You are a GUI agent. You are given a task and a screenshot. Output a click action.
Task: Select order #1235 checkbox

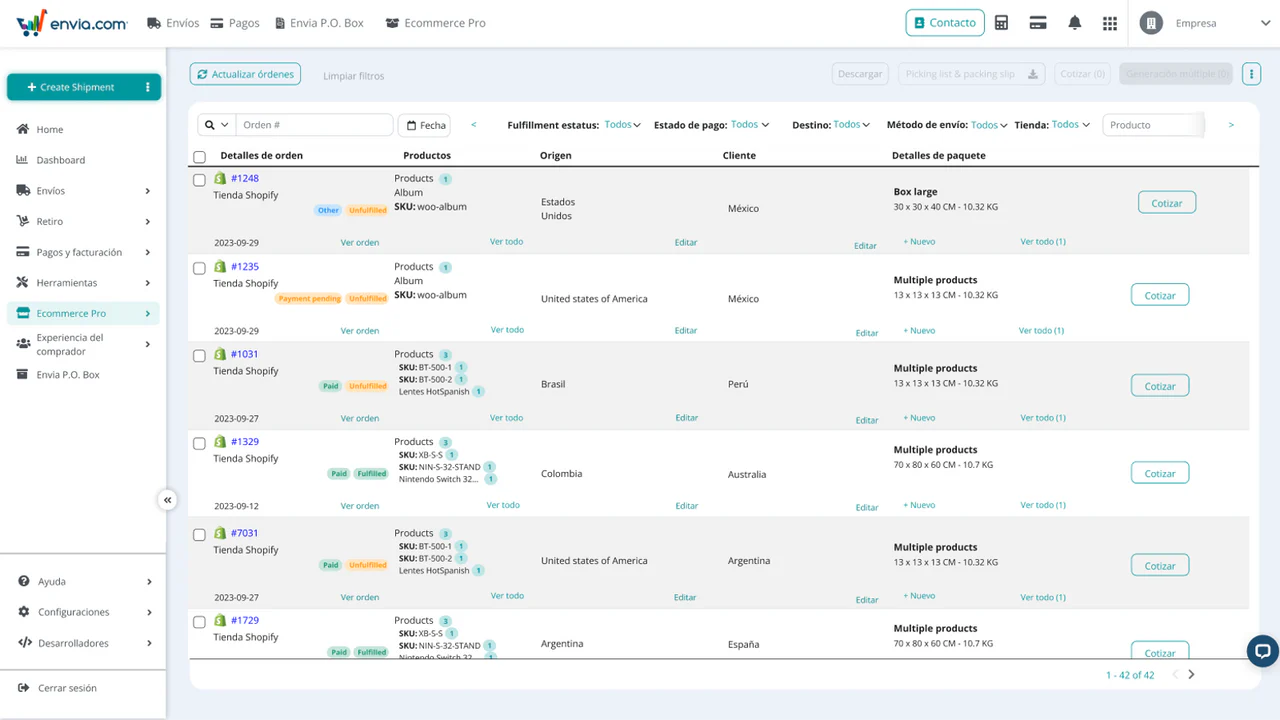[x=199, y=268]
